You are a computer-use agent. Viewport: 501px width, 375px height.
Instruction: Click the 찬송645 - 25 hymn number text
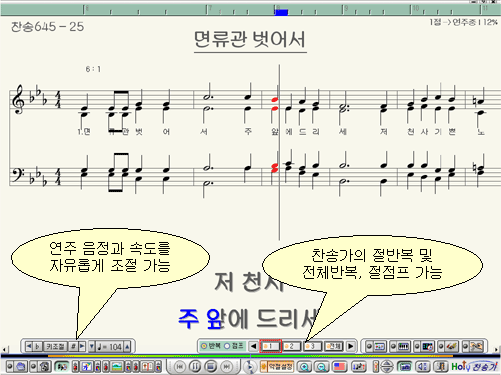point(48,27)
